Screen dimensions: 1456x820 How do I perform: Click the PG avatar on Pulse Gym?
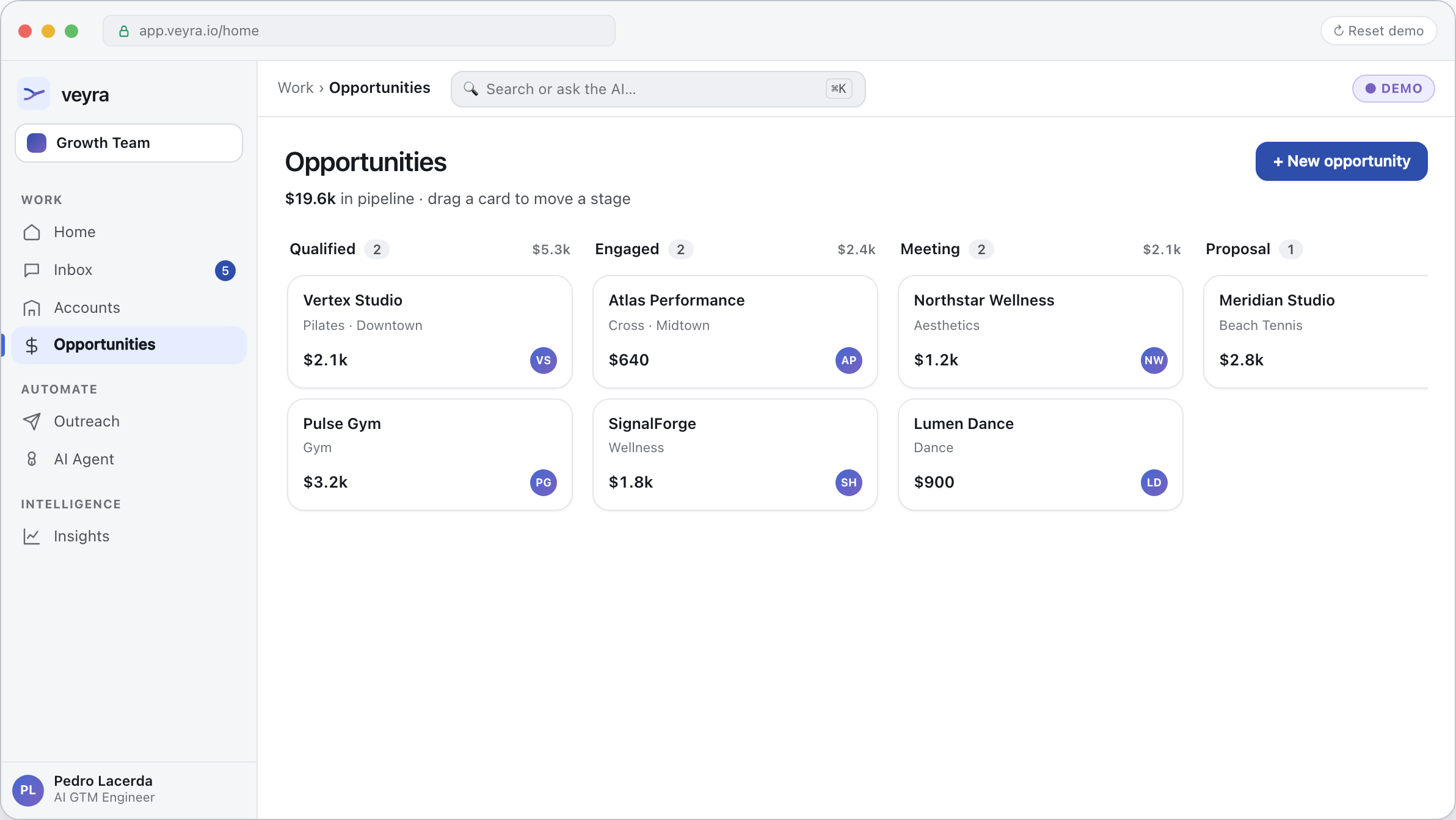pos(544,483)
